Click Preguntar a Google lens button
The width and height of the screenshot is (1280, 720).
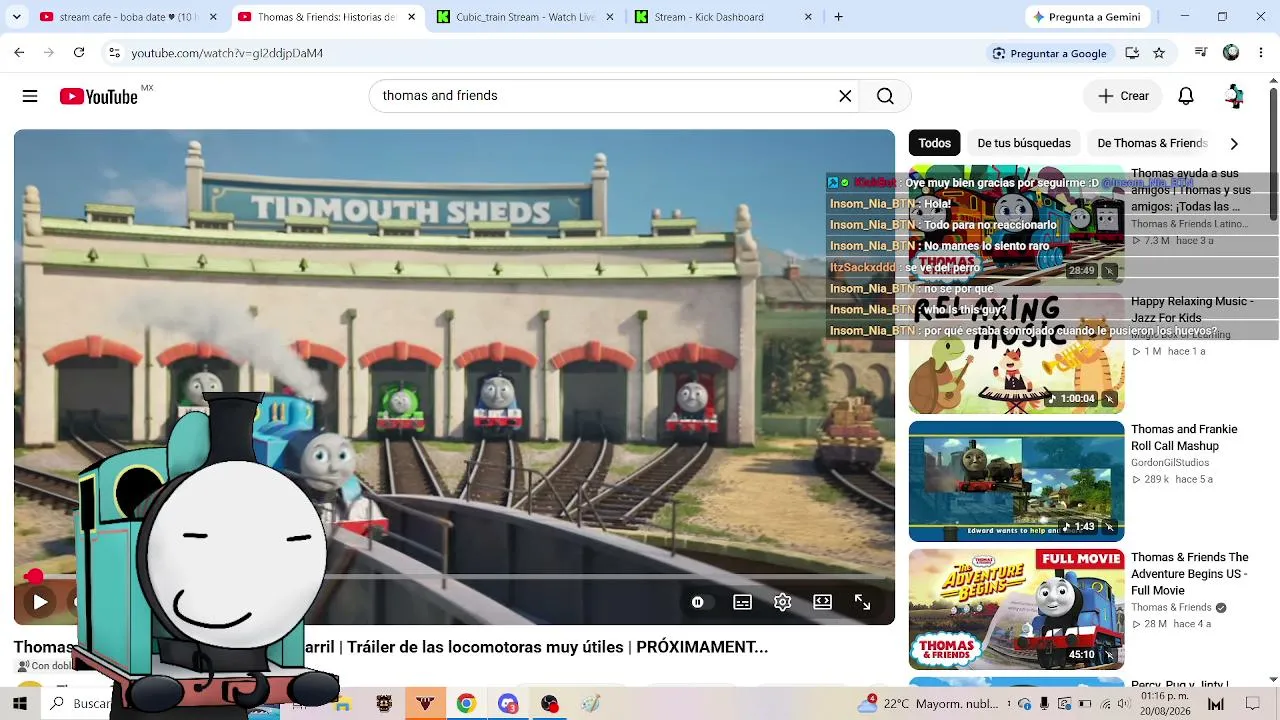click(1049, 53)
